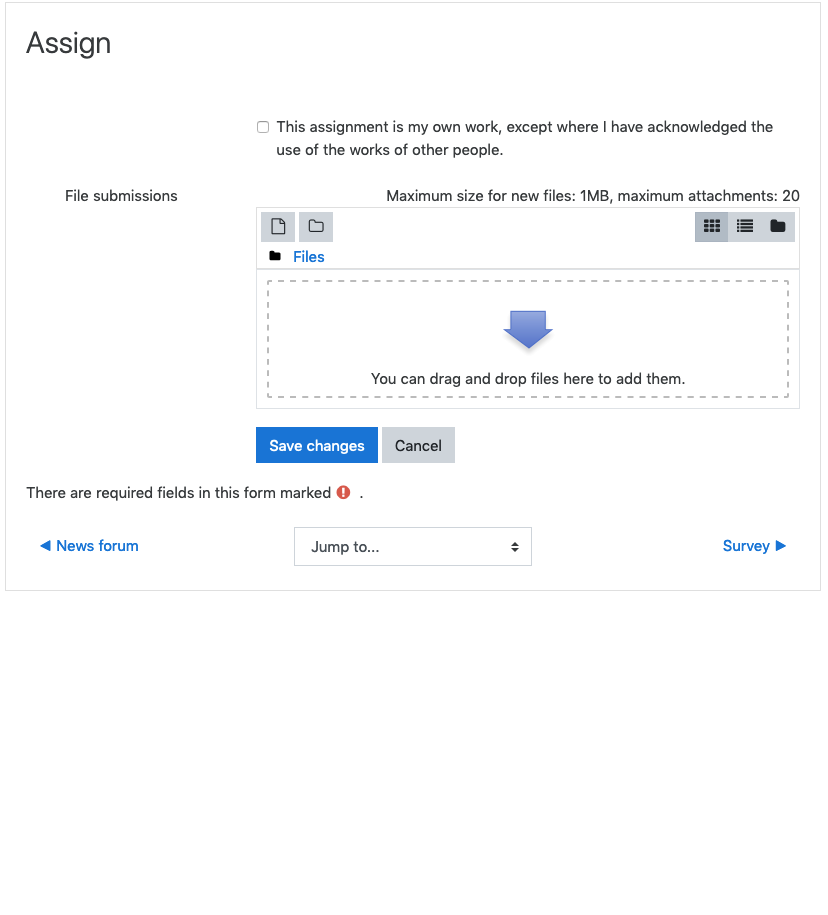Click the Add file icon

pyautogui.click(x=278, y=226)
